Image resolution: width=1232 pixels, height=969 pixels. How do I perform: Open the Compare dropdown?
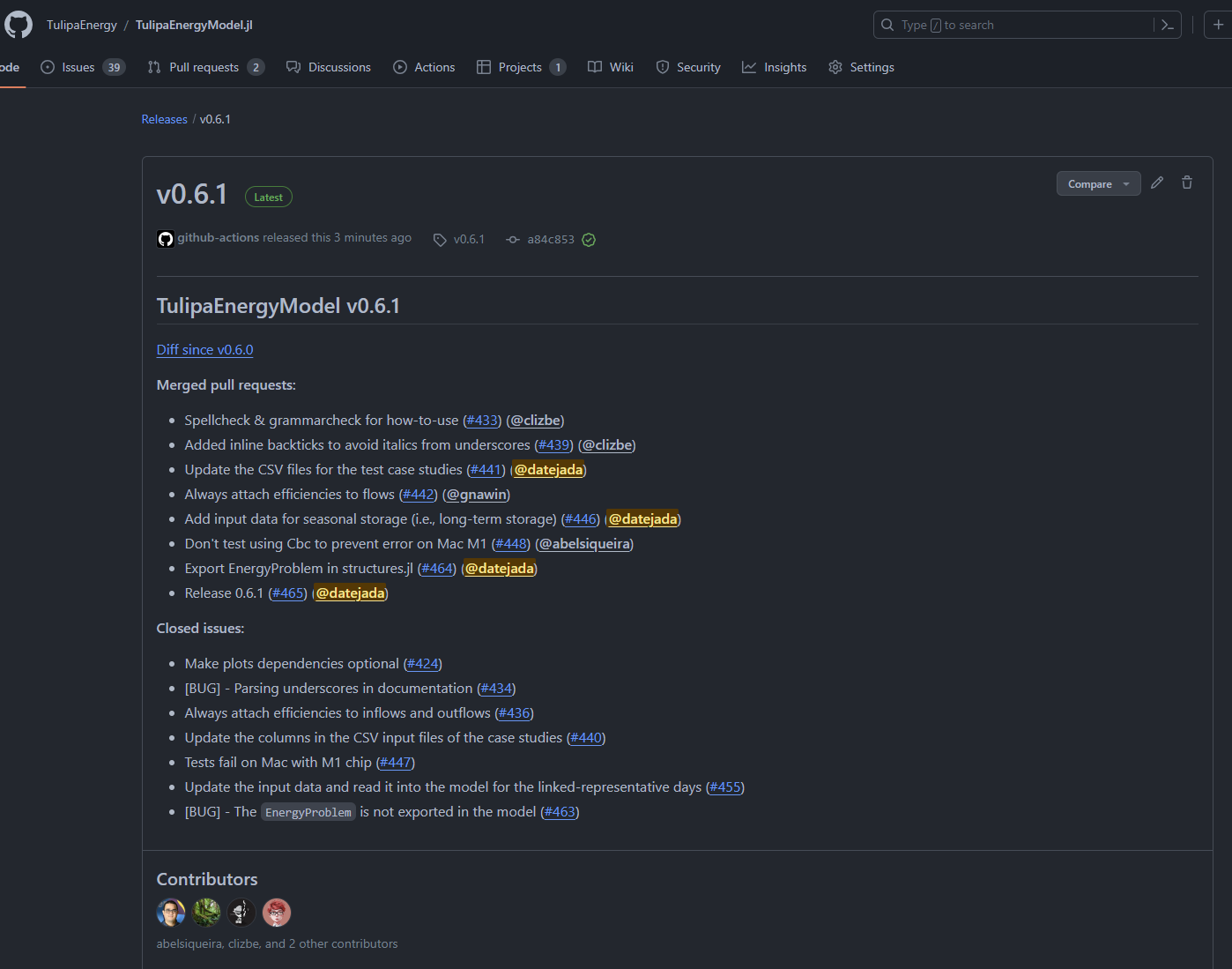[1097, 183]
